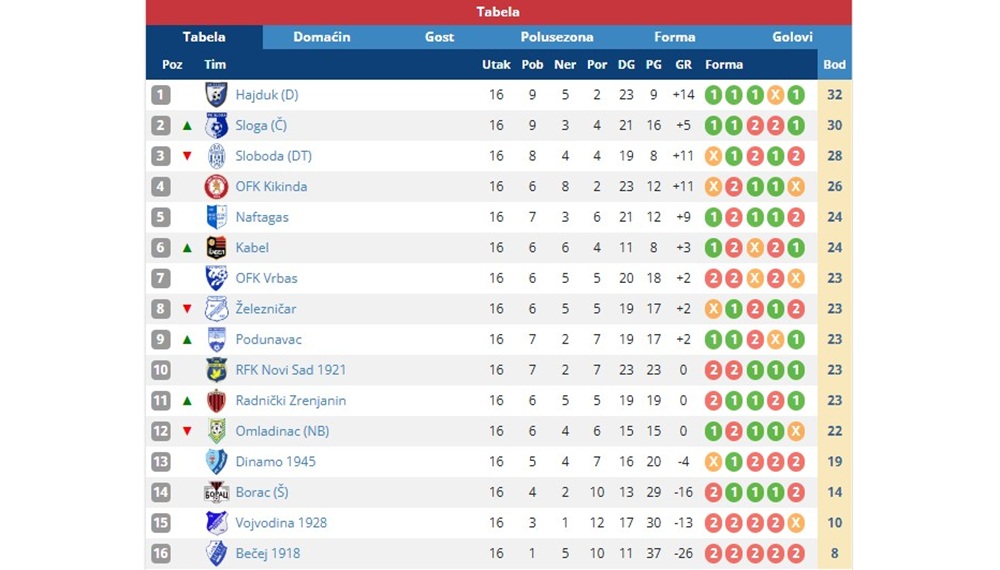Click the RFK Novi Sad 1921 crest
Viewport: 1000px width, 570px height.
pyautogui.click(x=216, y=370)
